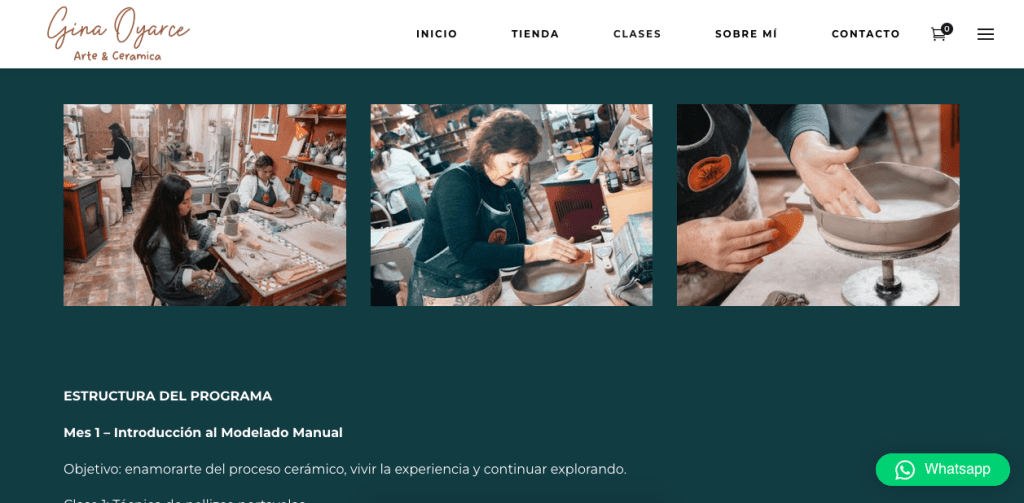The image size is (1024, 503).
Task: Open the CLASES menu item
Action: coord(637,34)
